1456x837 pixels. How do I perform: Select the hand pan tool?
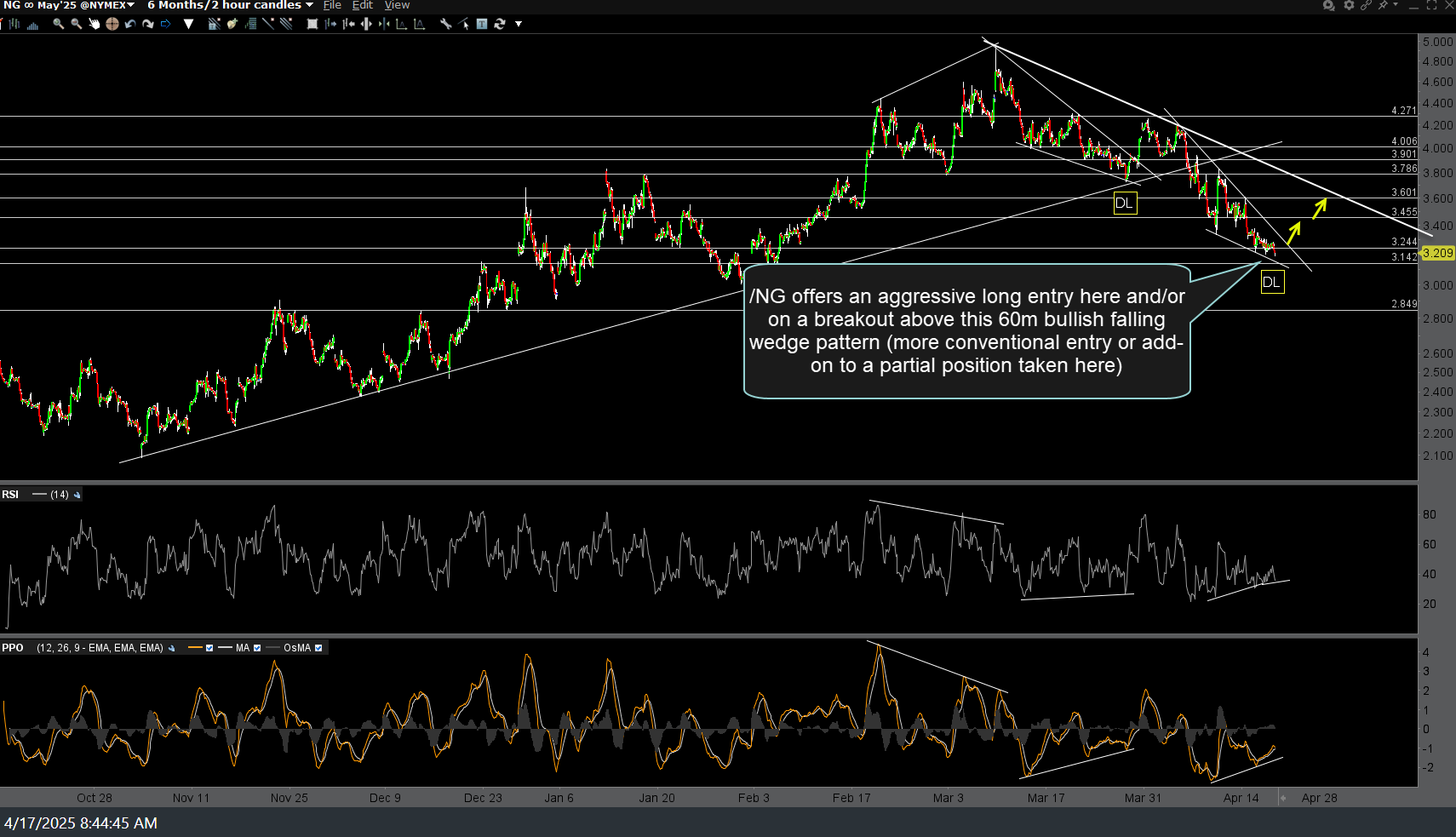(x=94, y=24)
